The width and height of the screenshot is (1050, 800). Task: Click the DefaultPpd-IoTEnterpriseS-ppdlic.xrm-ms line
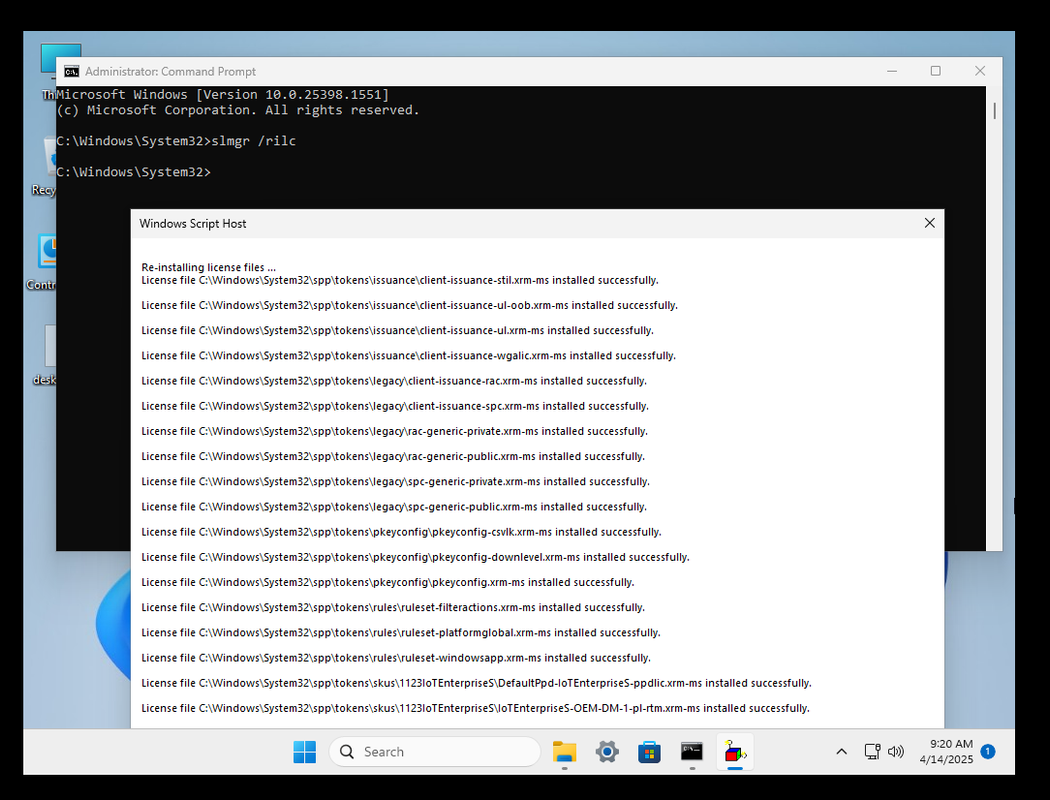click(x=476, y=684)
